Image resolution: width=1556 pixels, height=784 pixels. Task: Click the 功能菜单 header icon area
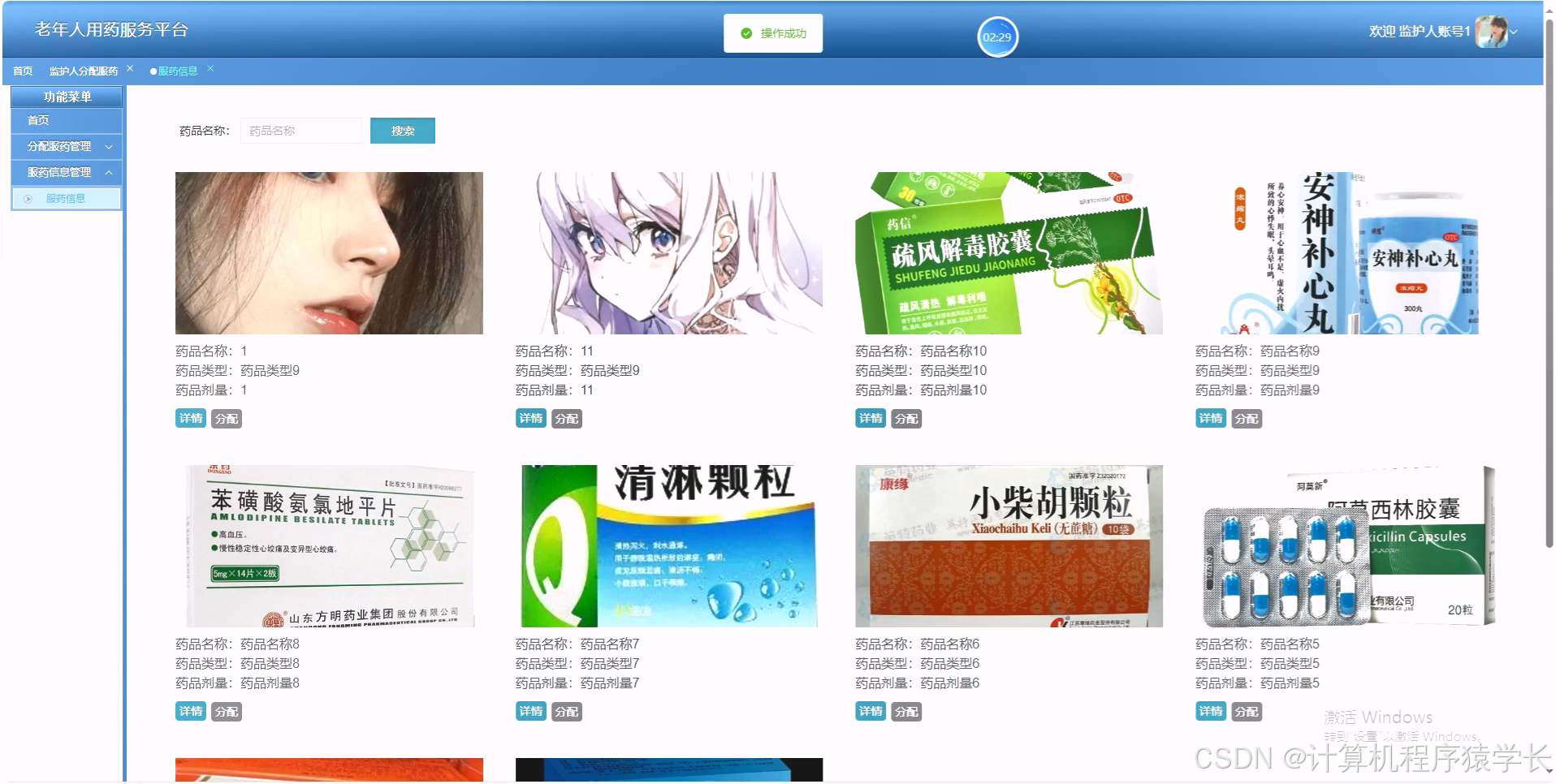coord(66,97)
